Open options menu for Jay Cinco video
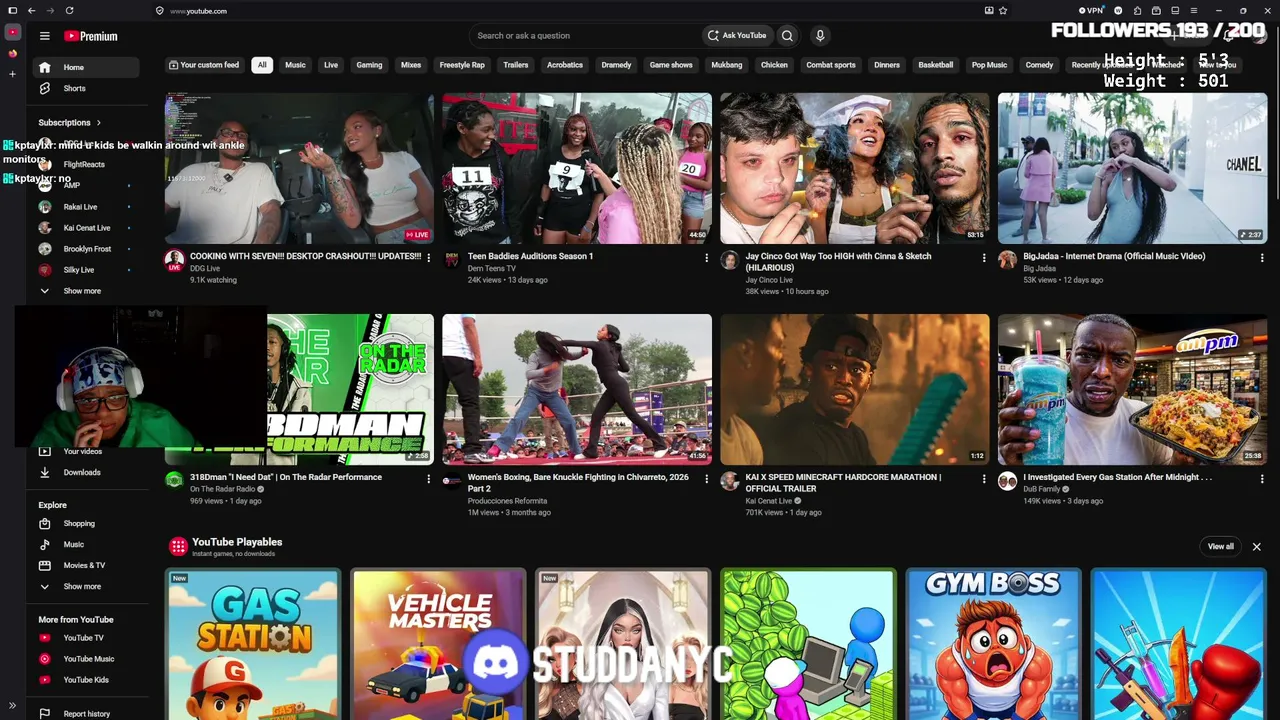Screen dimensions: 1280x720 point(984,258)
